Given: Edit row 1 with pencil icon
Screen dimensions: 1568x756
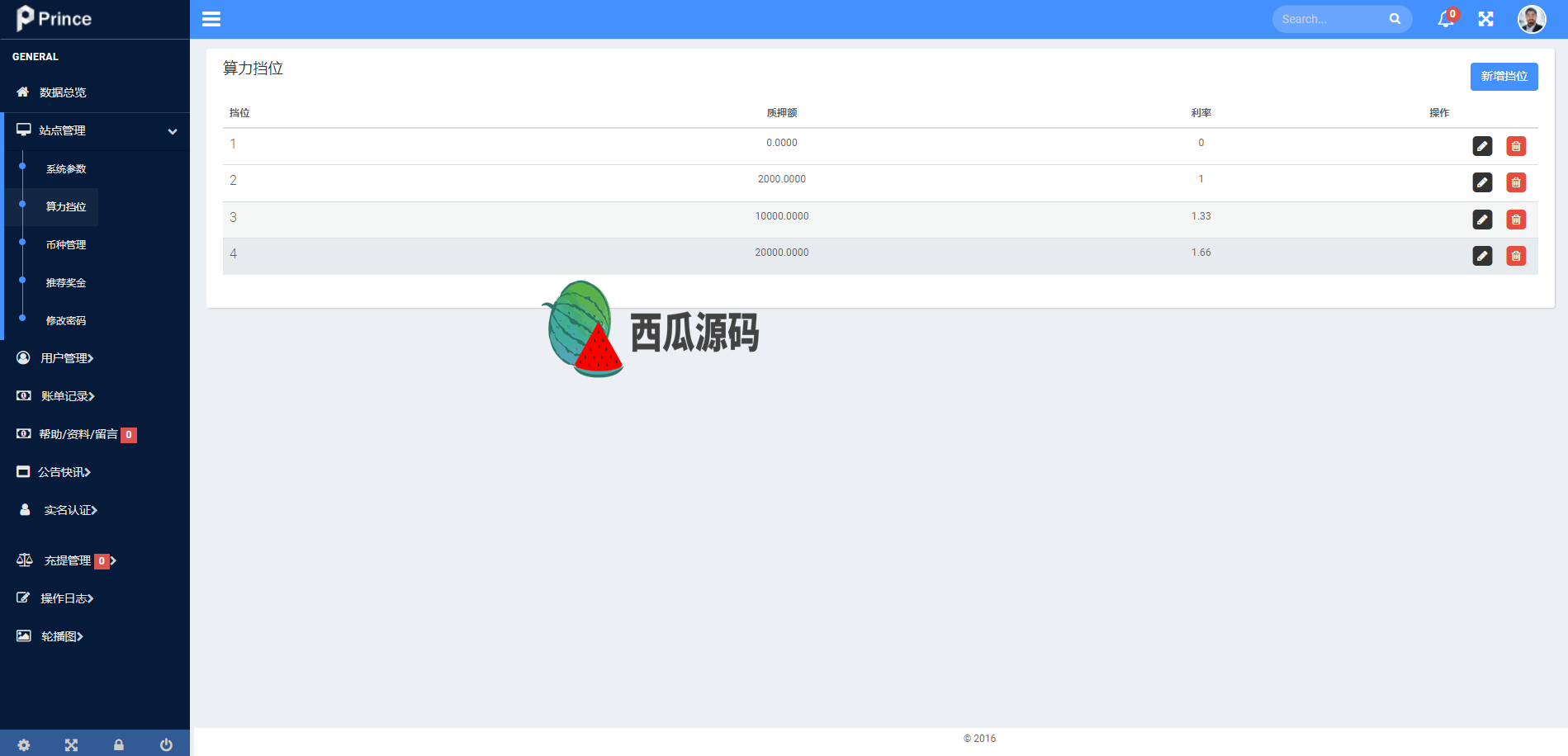Looking at the screenshot, I should tap(1483, 146).
